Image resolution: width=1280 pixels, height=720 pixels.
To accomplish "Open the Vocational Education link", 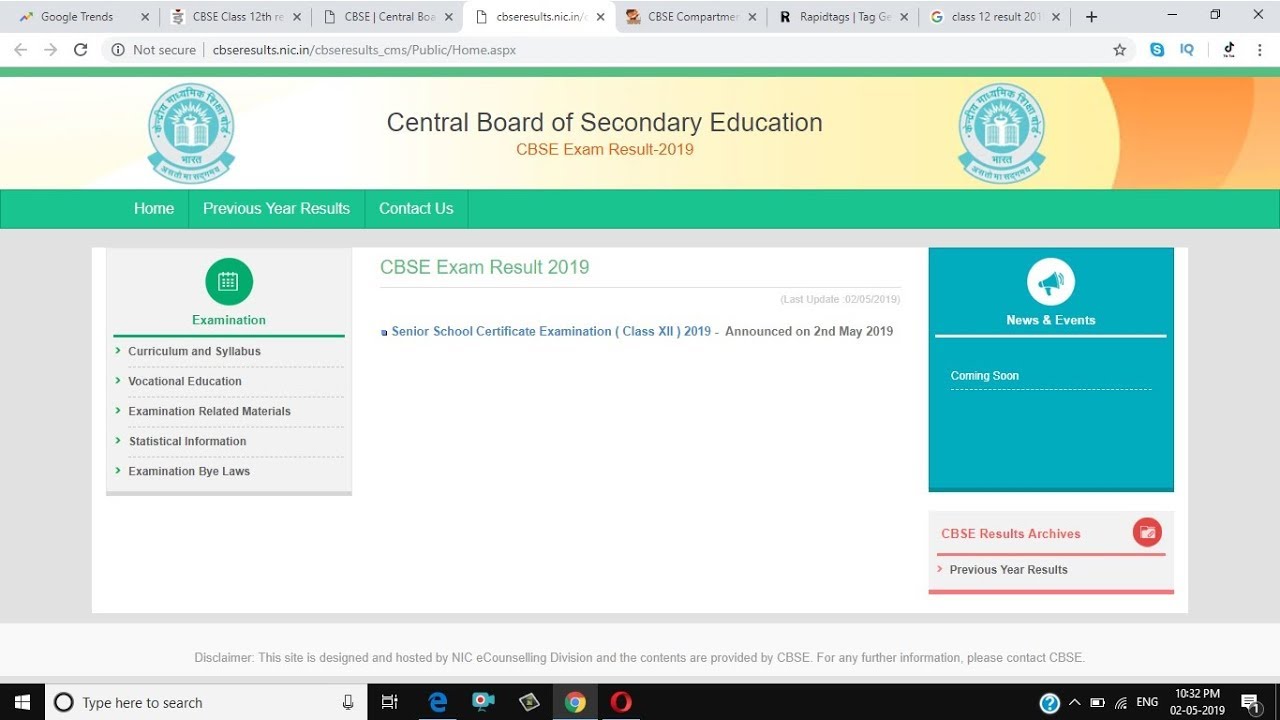I will click(x=185, y=381).
